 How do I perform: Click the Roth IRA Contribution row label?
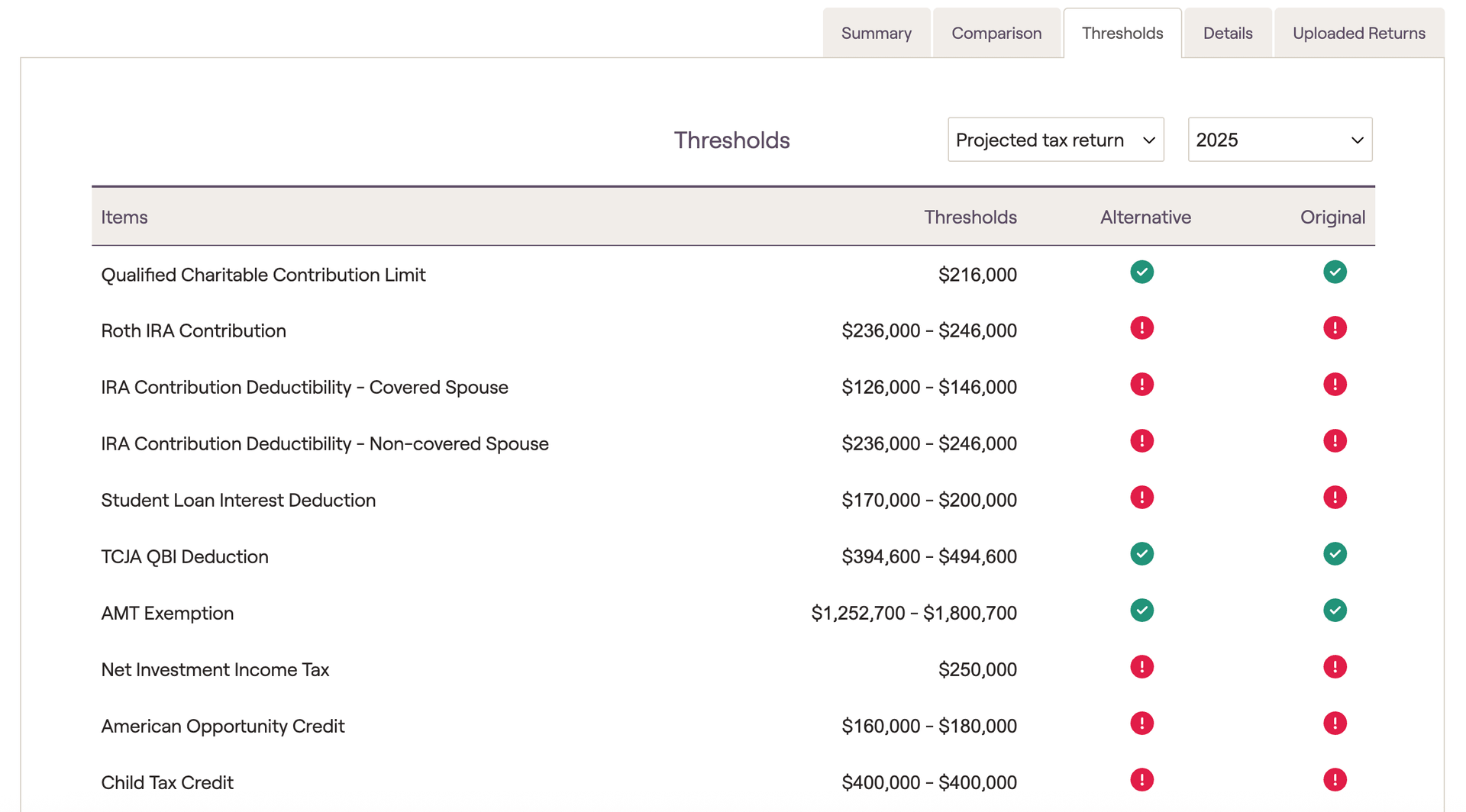tap(194, 331)
